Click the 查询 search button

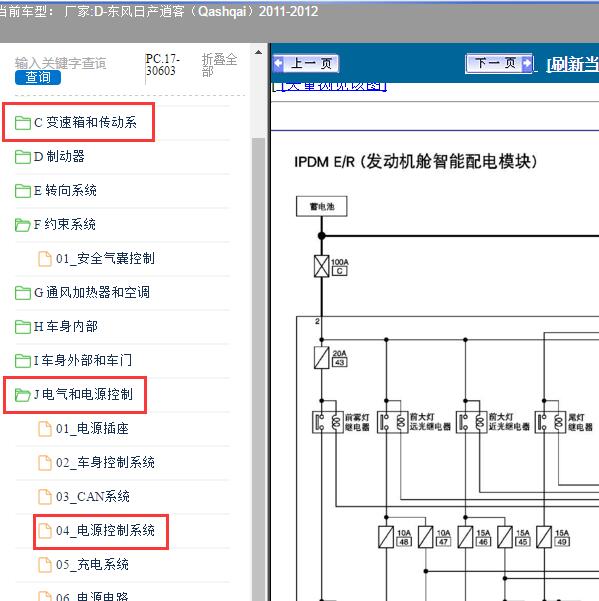(38, 77)
